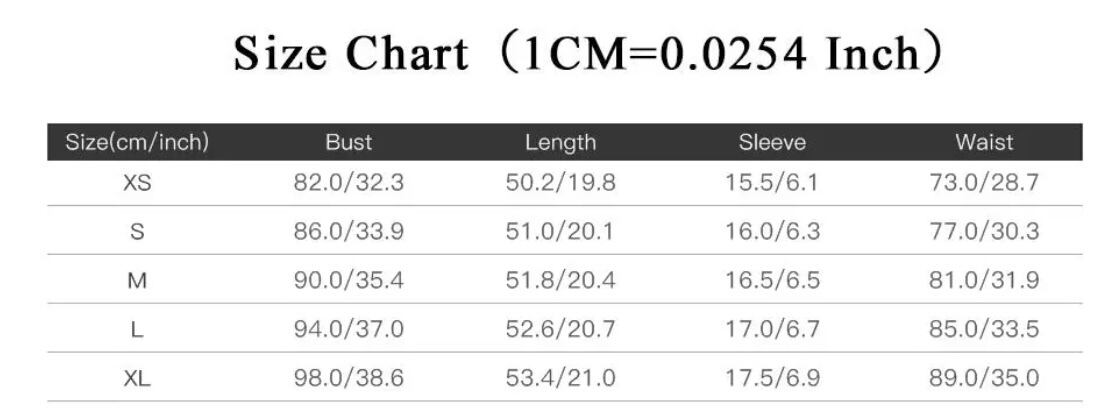Click the M size row label

[x=137, y=281]
